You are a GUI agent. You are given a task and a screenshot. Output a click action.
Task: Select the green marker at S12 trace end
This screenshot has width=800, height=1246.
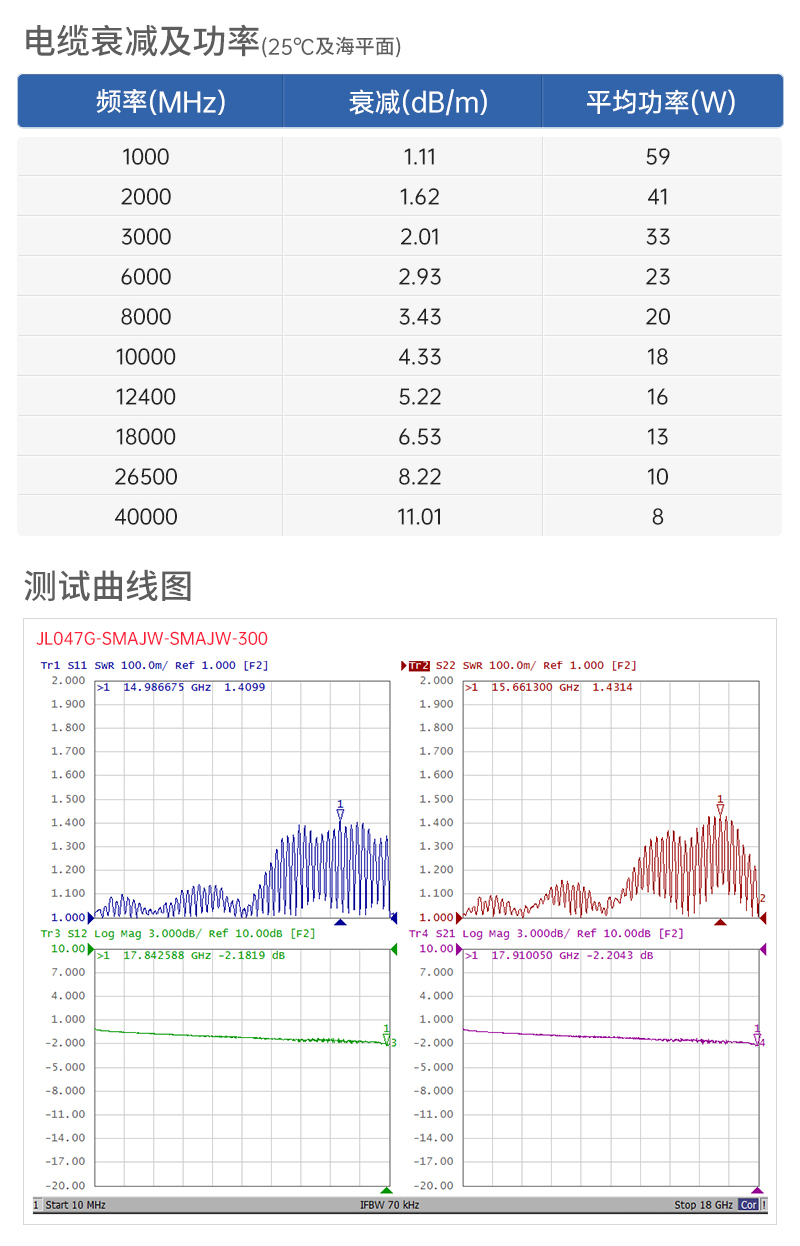click(387, 1036)
